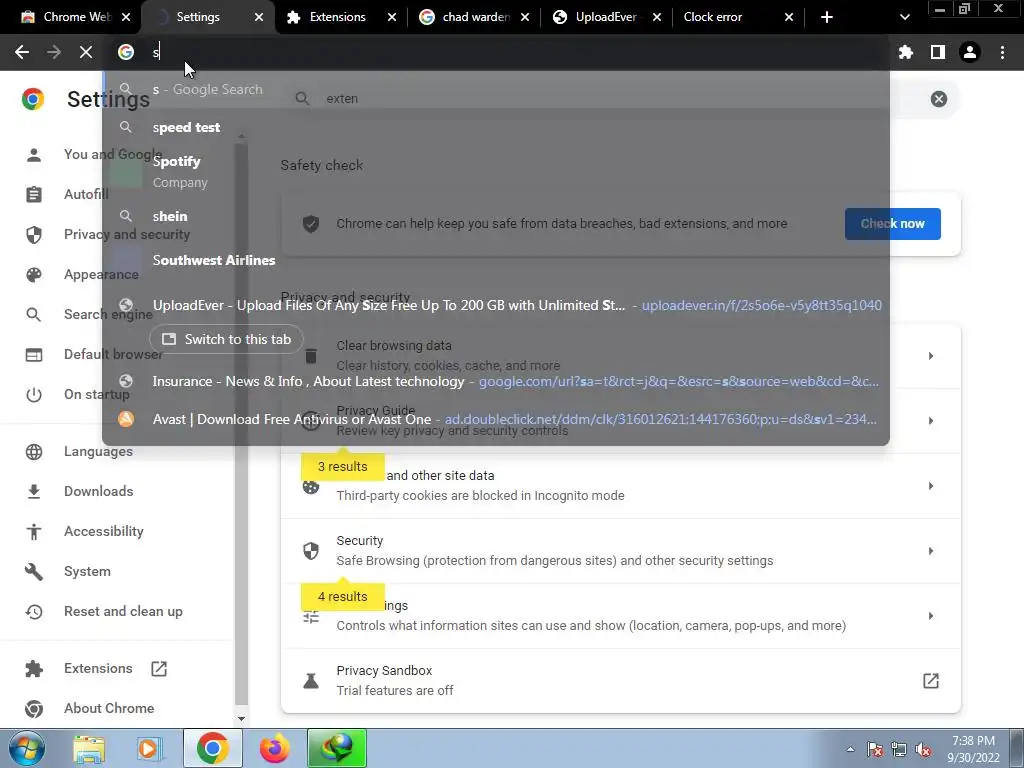Select the Southwest Airlines suggestion
Screen dimensions: 1024x768
[x=496, y=260]
